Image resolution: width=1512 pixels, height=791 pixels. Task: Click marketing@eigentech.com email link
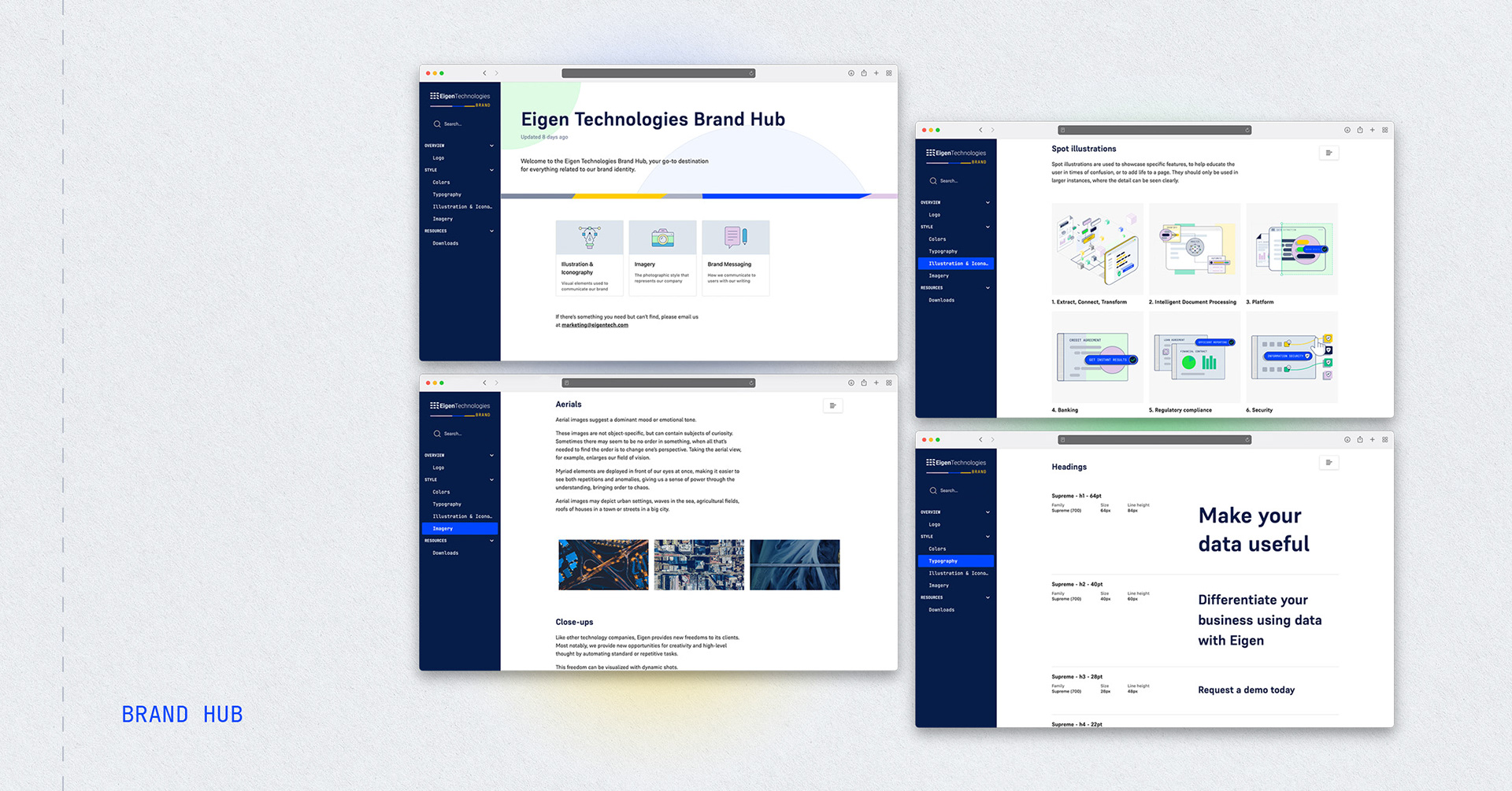point(595,325)
